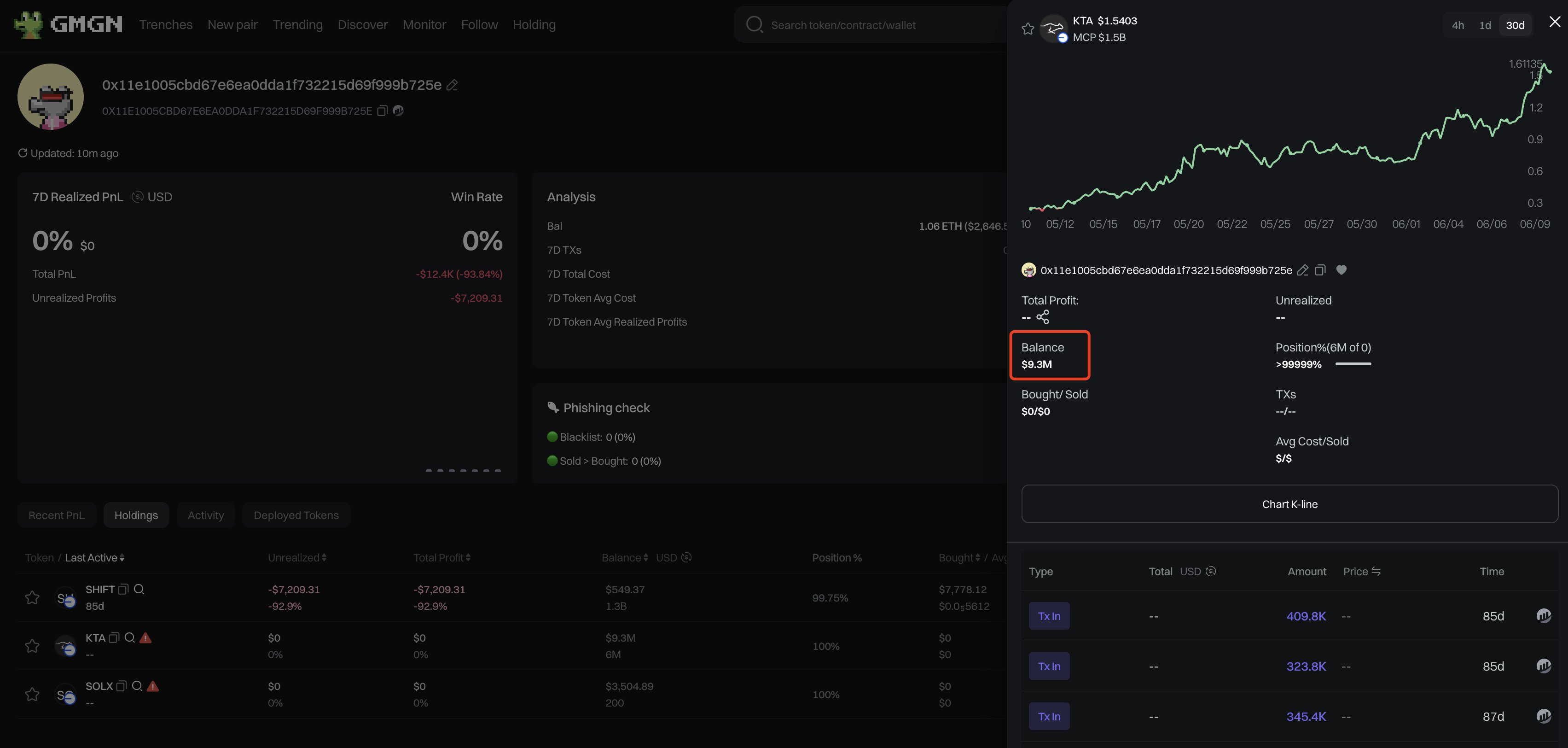
Task: Select the 1d chart timeframe
Action: click(x=1485, y=25)
